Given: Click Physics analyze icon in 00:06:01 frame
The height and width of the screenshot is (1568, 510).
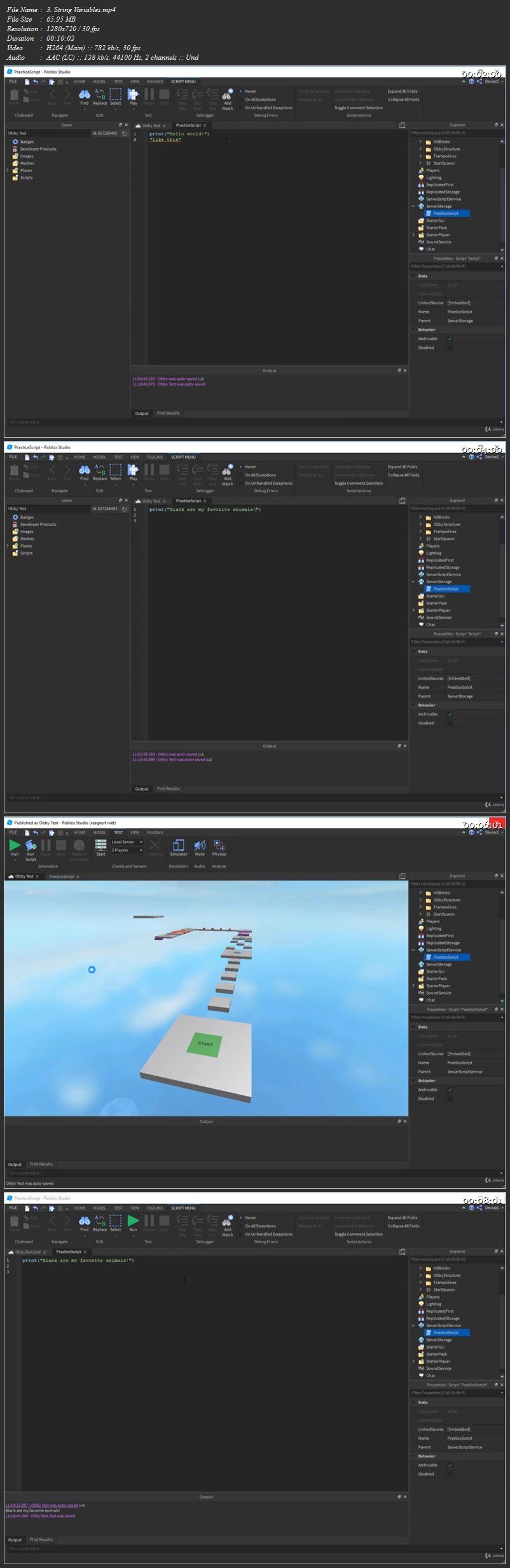Looking at the screenshot, I should coord(219,845).
